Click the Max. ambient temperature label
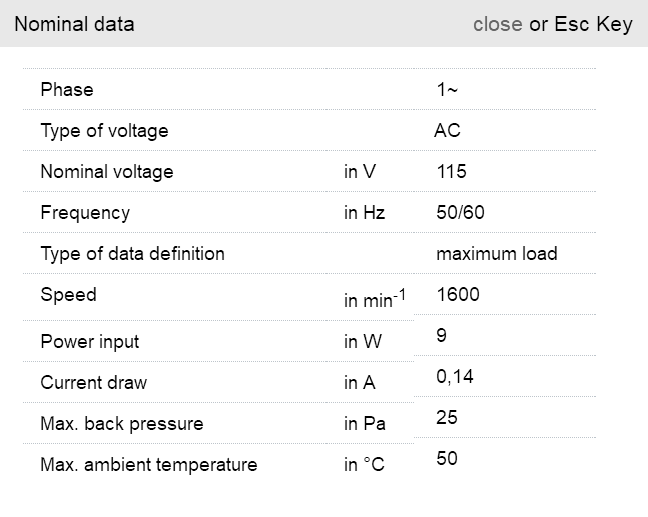648x517 pixels. click(x=148, y=465)
